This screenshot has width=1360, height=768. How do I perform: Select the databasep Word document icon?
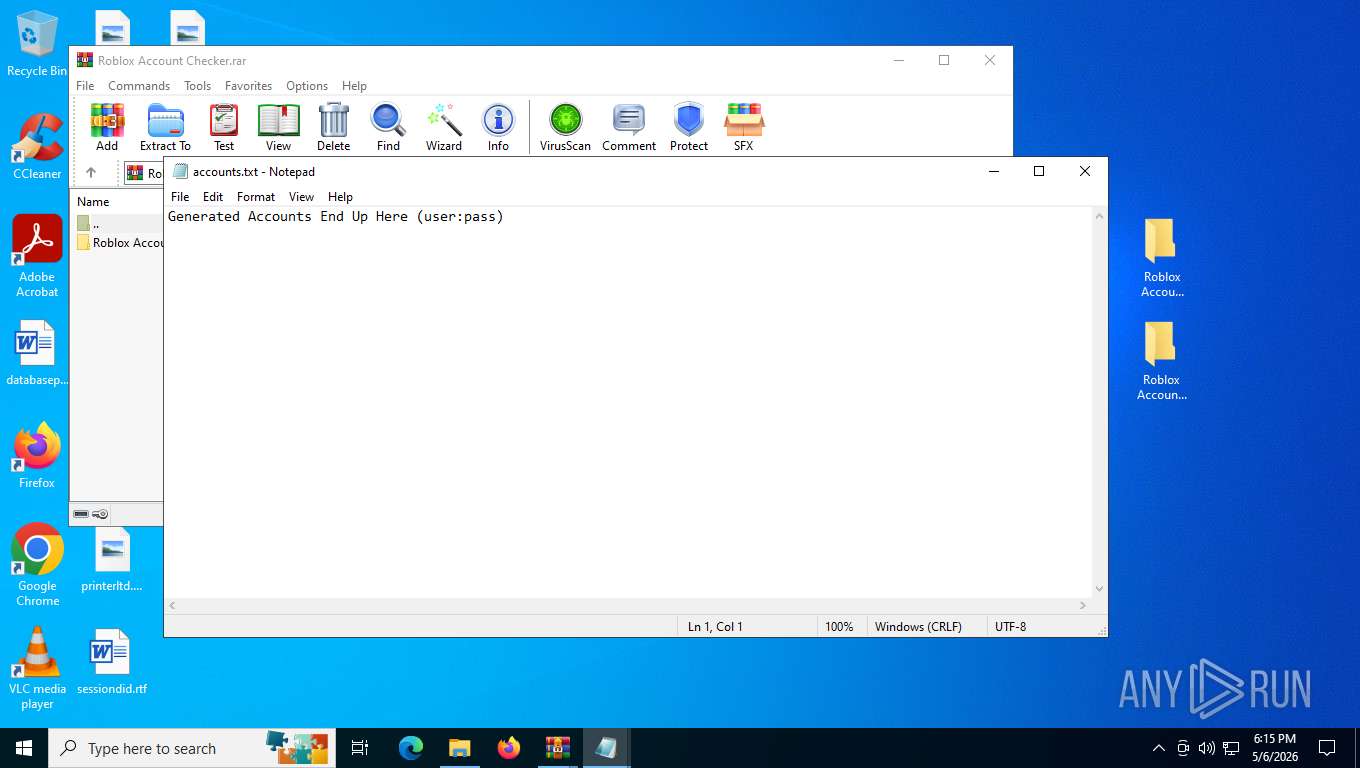tap(37, 353)
